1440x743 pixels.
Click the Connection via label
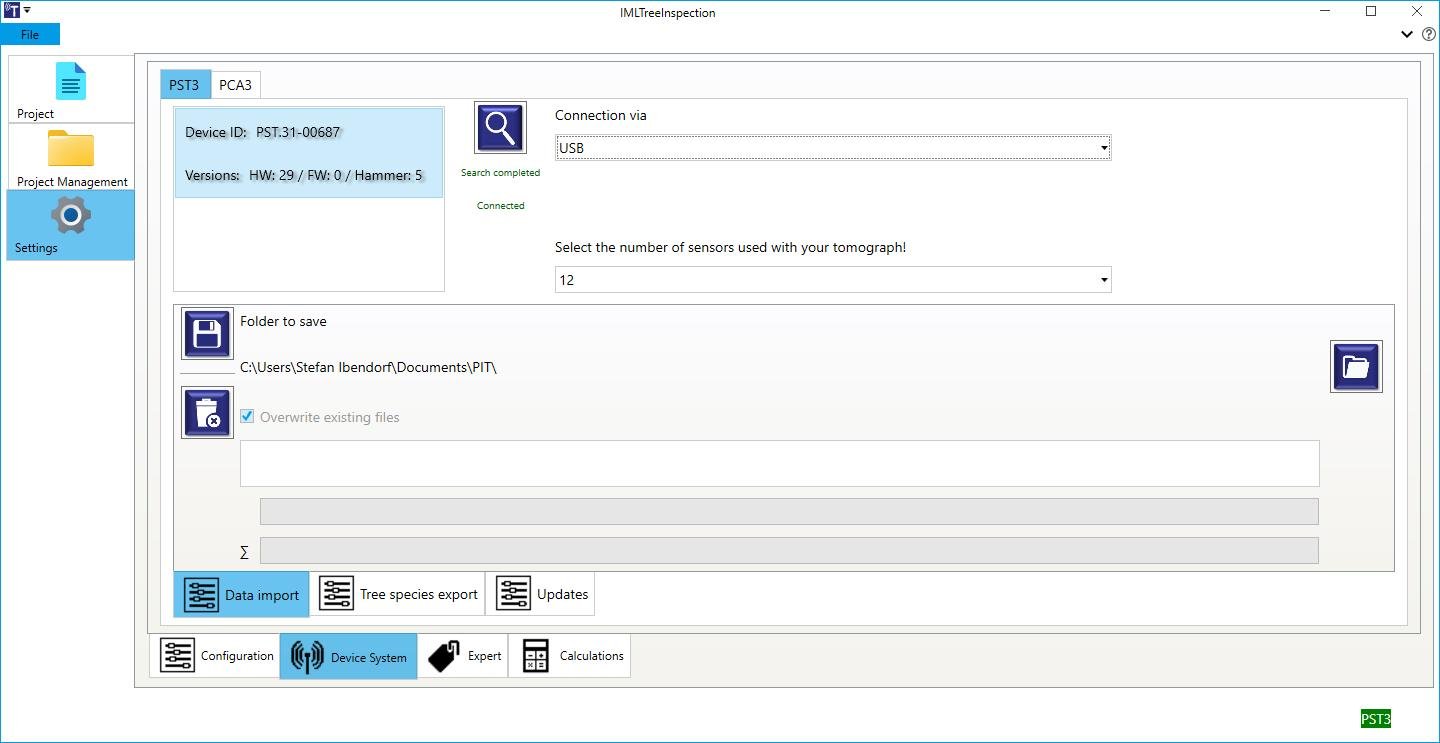click(601, 115)
